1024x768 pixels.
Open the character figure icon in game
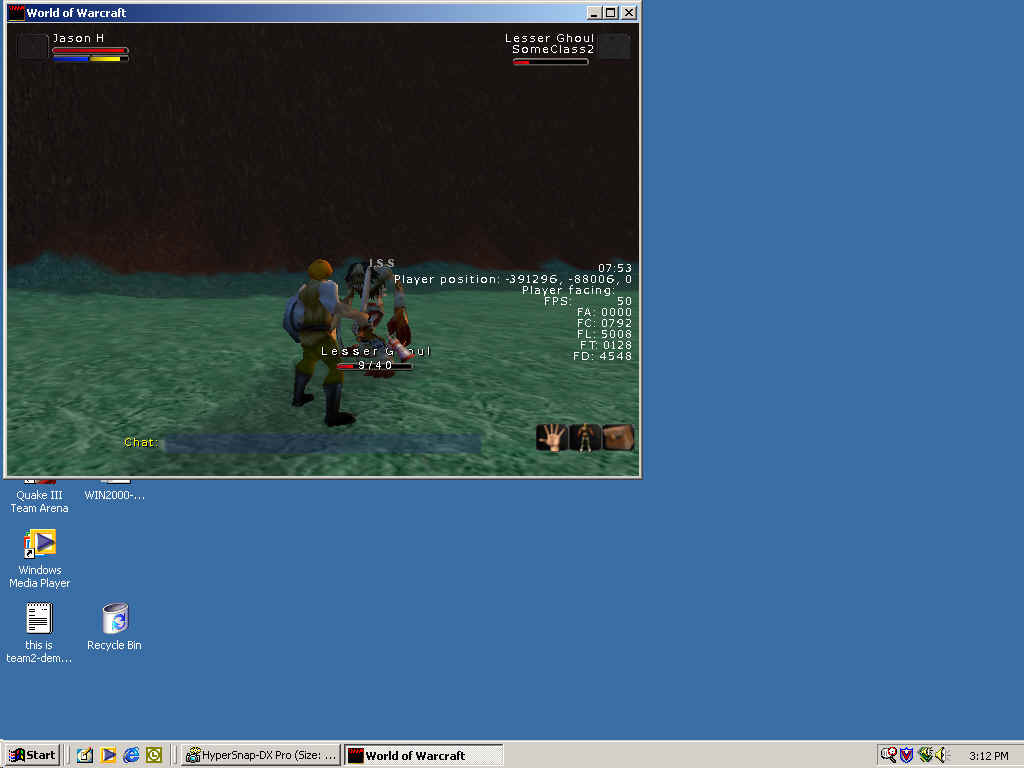[x=584, y=438]
